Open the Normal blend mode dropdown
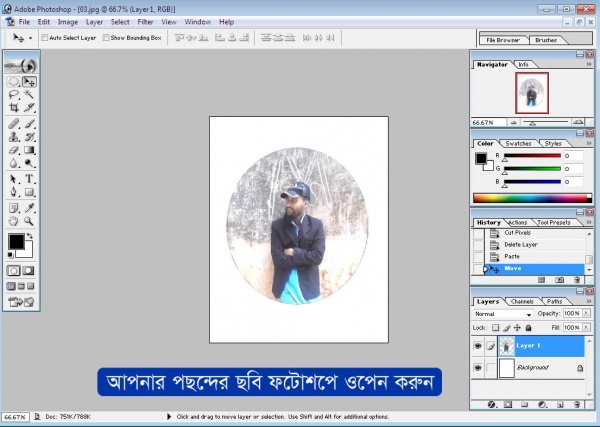 [x=503, y=314]
